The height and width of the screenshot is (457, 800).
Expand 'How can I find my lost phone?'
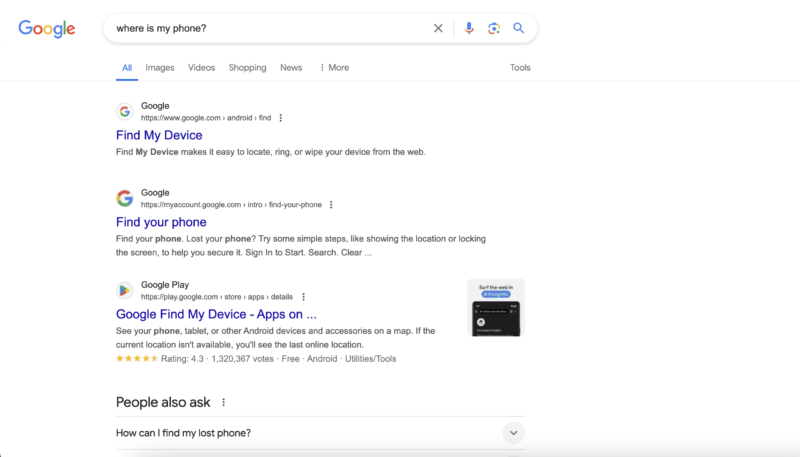click(x=320, y=433)
